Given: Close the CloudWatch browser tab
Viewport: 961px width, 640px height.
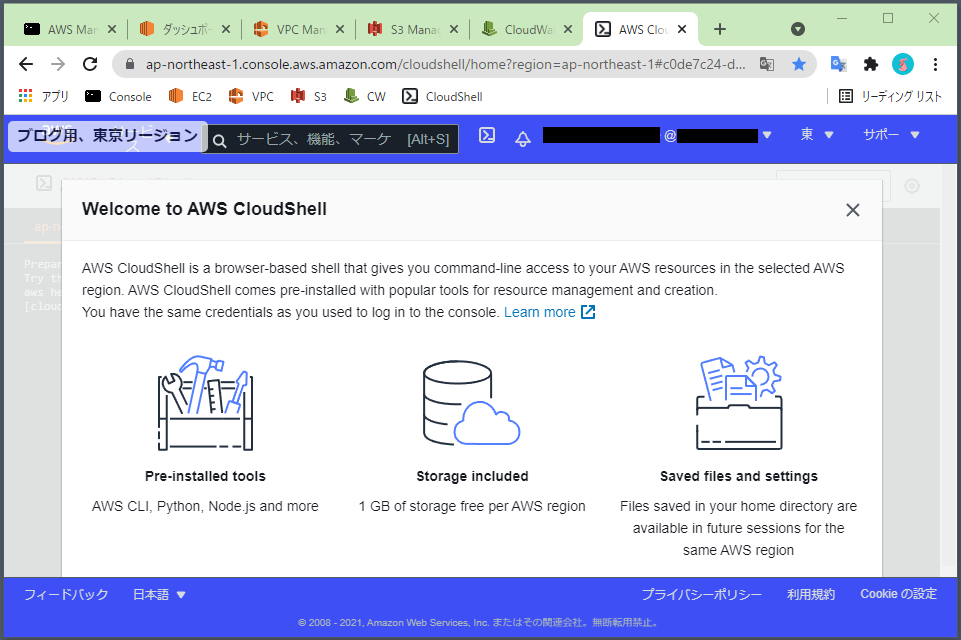Looking at the screenshot, I should click(x=568, y=29).
